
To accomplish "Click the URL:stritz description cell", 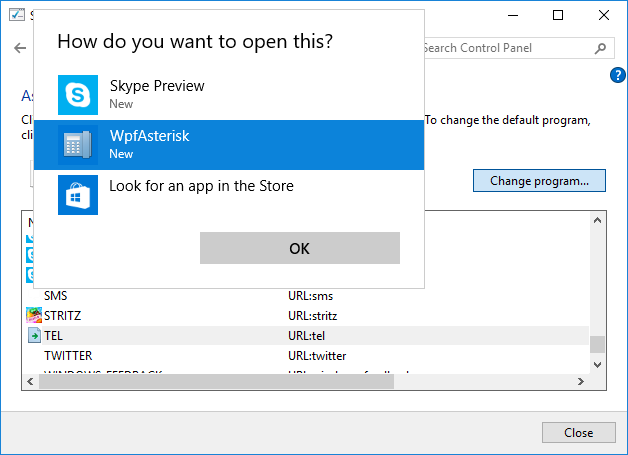I will point(312,316).
